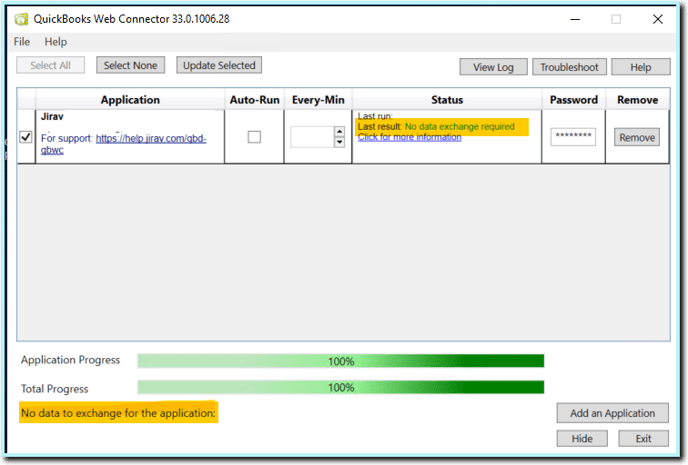Click the Auto-Run column header
Image resolution: width=688 pixels, height=465 pixels.
[x=254, y=100]
